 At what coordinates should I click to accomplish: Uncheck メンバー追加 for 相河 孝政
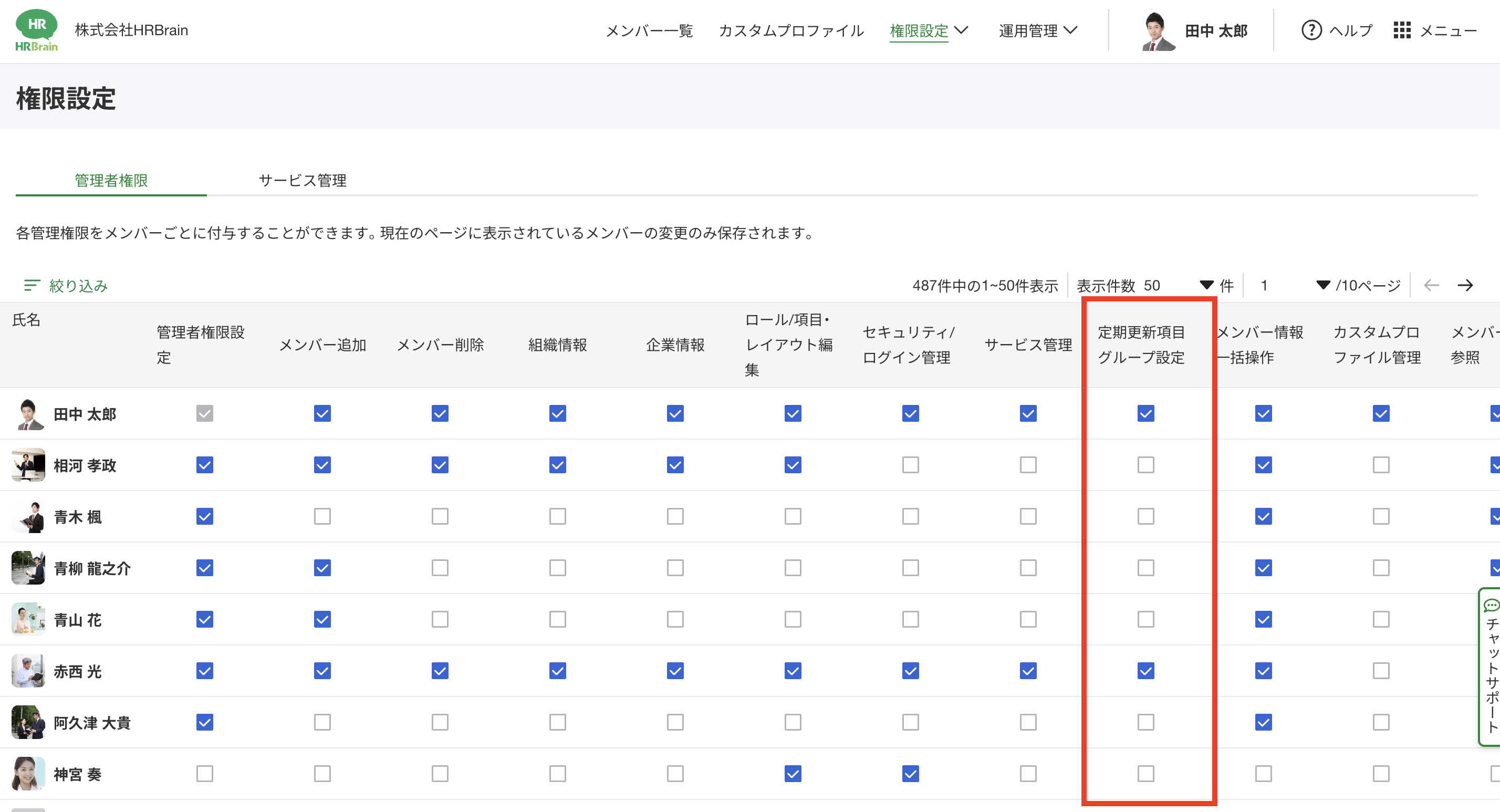pos(322,465)
